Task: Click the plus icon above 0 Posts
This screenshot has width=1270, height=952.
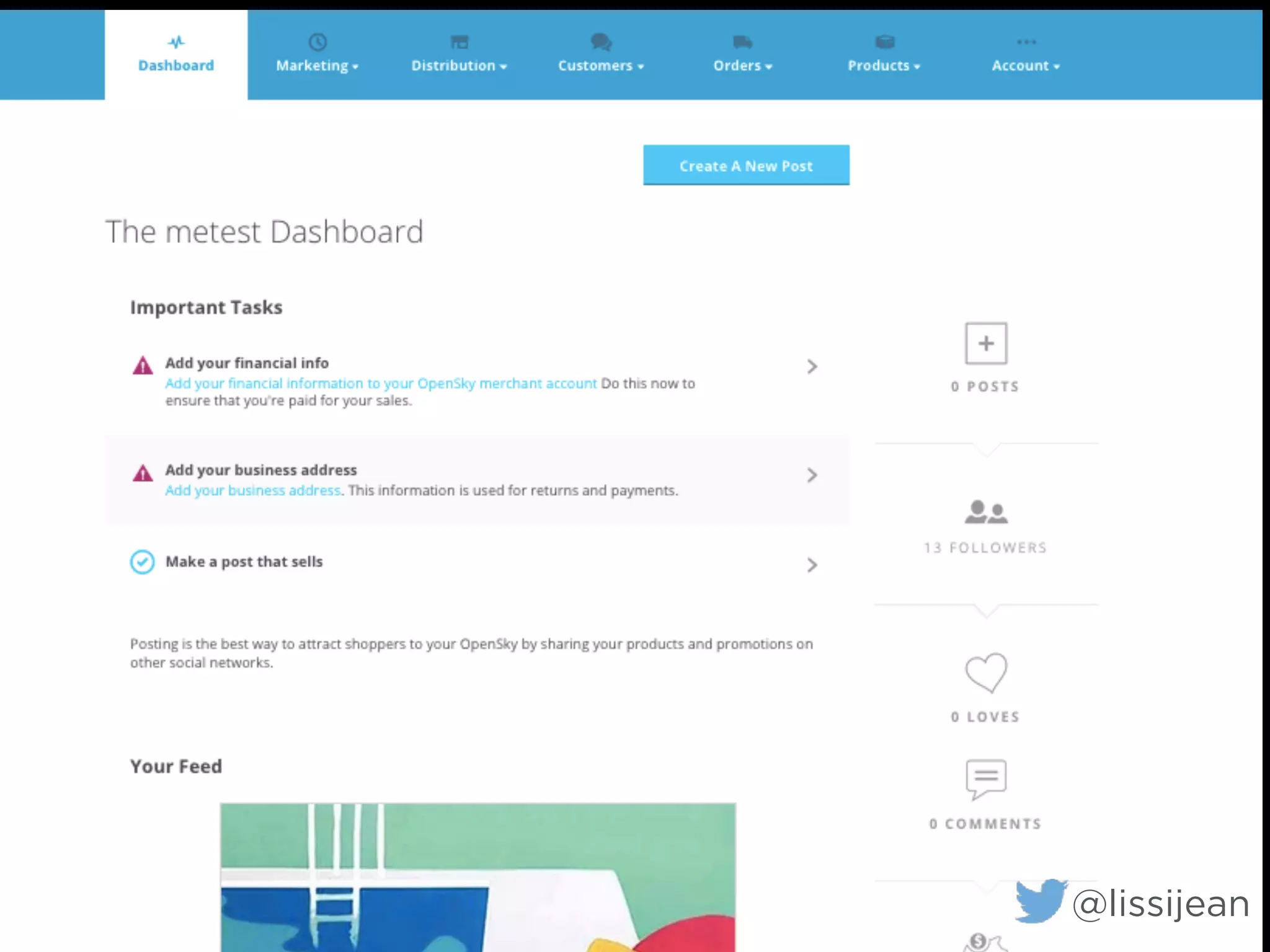Action: (x=986, y=343)
